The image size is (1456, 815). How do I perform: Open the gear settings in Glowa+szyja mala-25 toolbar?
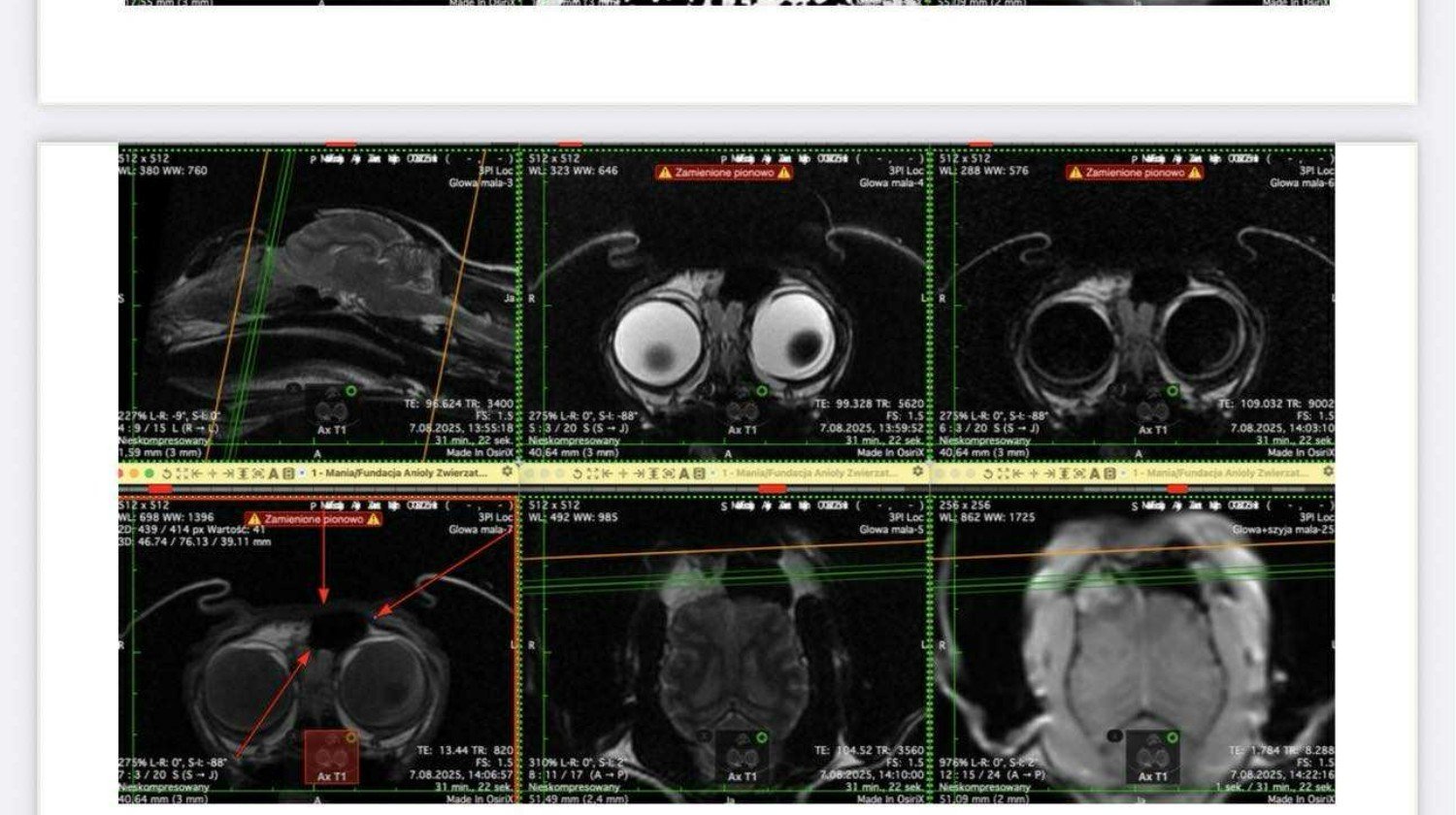pyautogui.click(x=1329, y=472)
